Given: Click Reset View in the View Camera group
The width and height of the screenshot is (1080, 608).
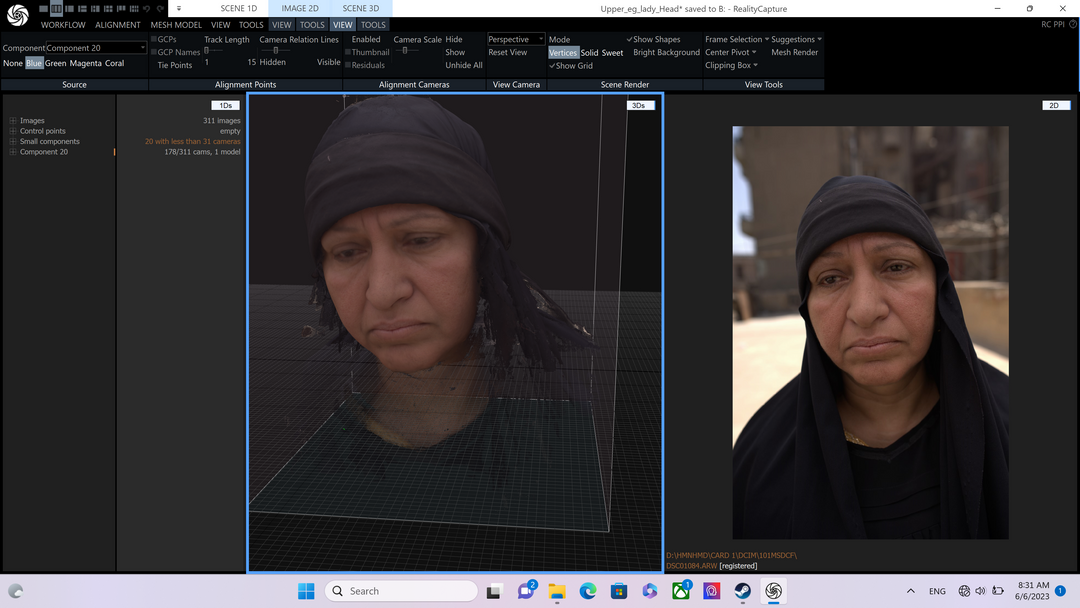Looking at the screenshot, I should [510, 52].
